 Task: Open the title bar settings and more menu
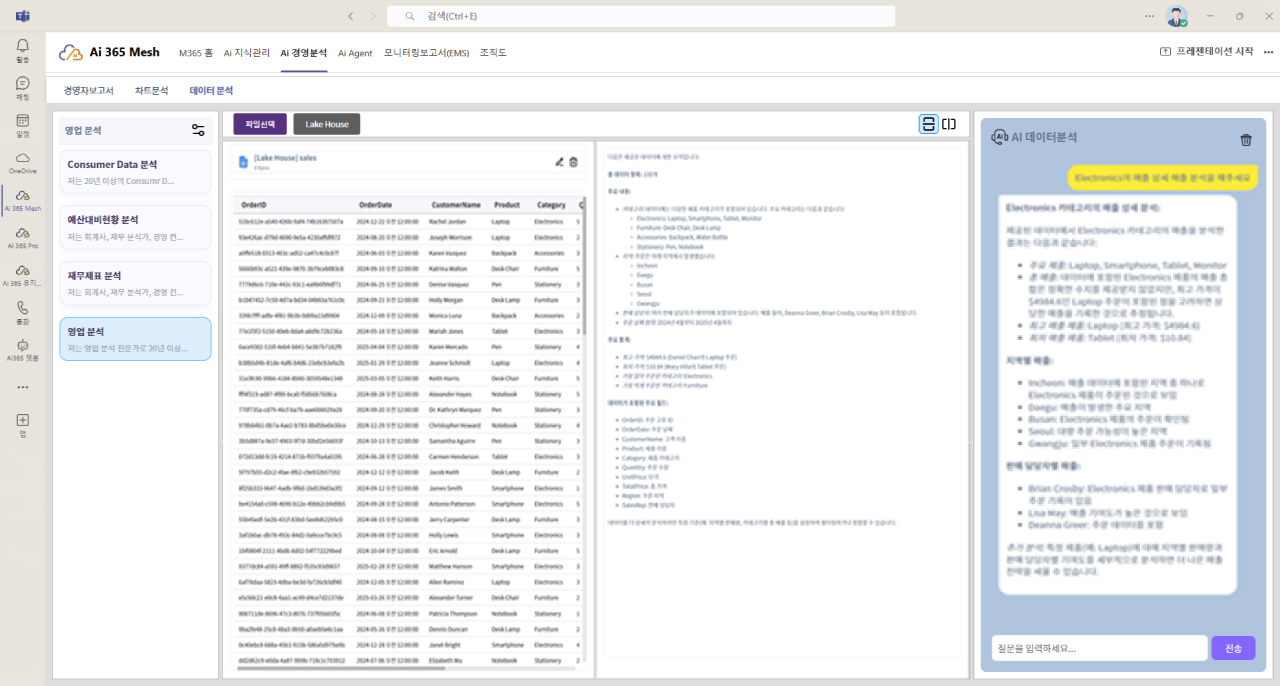(x=1149, y=17)
